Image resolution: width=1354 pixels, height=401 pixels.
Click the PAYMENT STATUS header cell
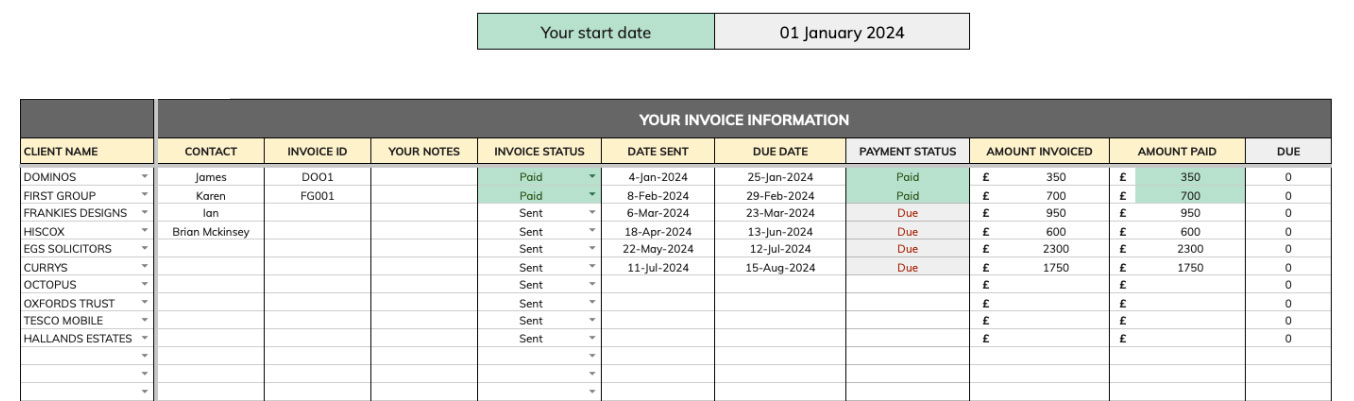click(x=907, y=152)
